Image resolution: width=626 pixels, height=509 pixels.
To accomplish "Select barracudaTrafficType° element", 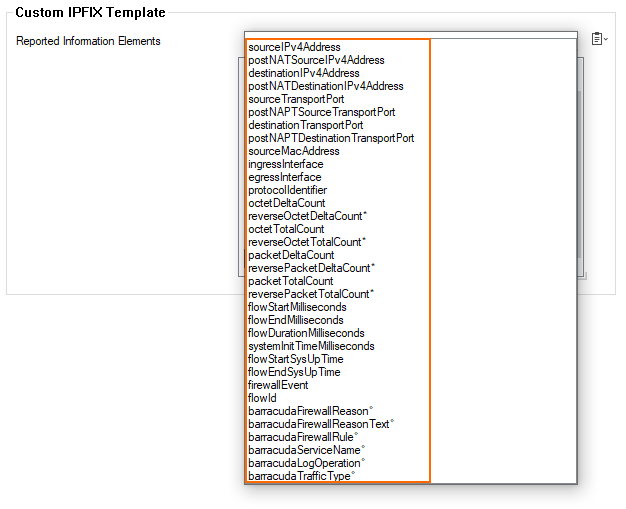I will pyautogui.click(x=301, y=476).
